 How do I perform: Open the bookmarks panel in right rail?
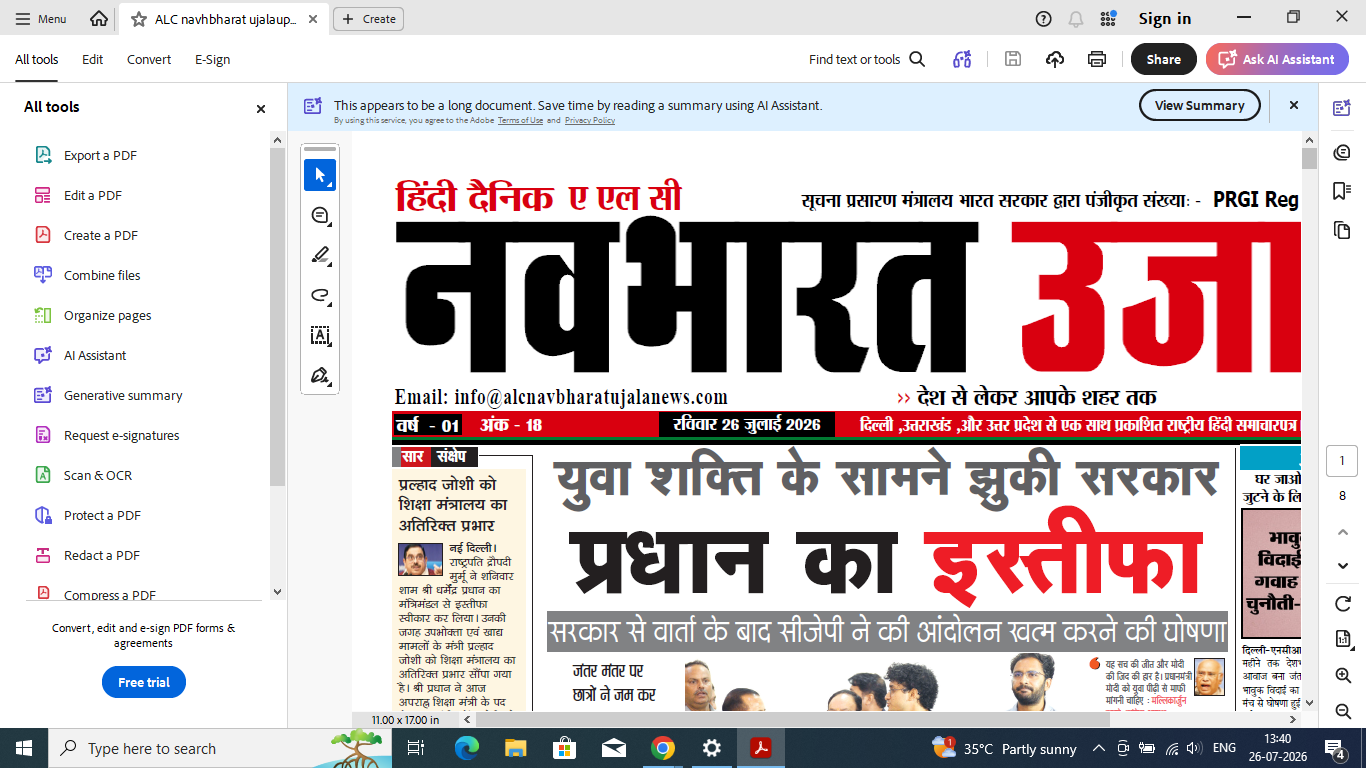coord(1342,191)
